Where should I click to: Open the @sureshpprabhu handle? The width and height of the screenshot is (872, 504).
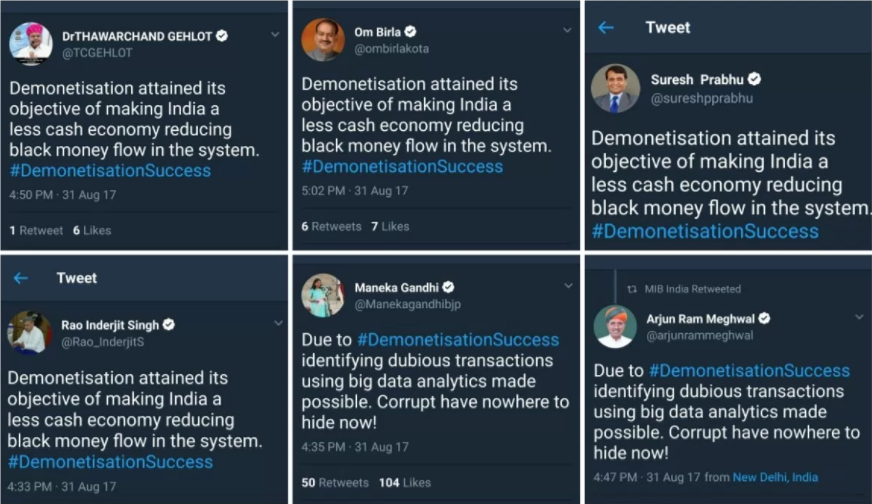702,98
